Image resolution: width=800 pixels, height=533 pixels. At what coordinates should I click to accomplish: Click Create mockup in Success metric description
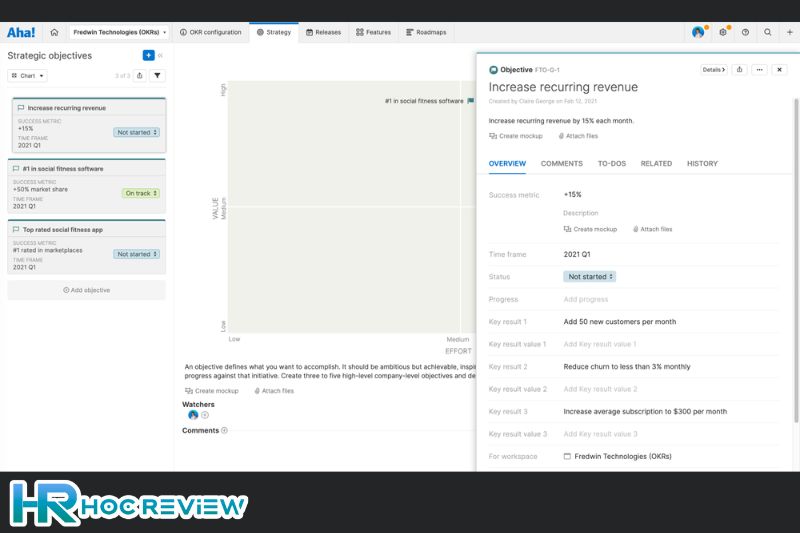click(590, 230)
